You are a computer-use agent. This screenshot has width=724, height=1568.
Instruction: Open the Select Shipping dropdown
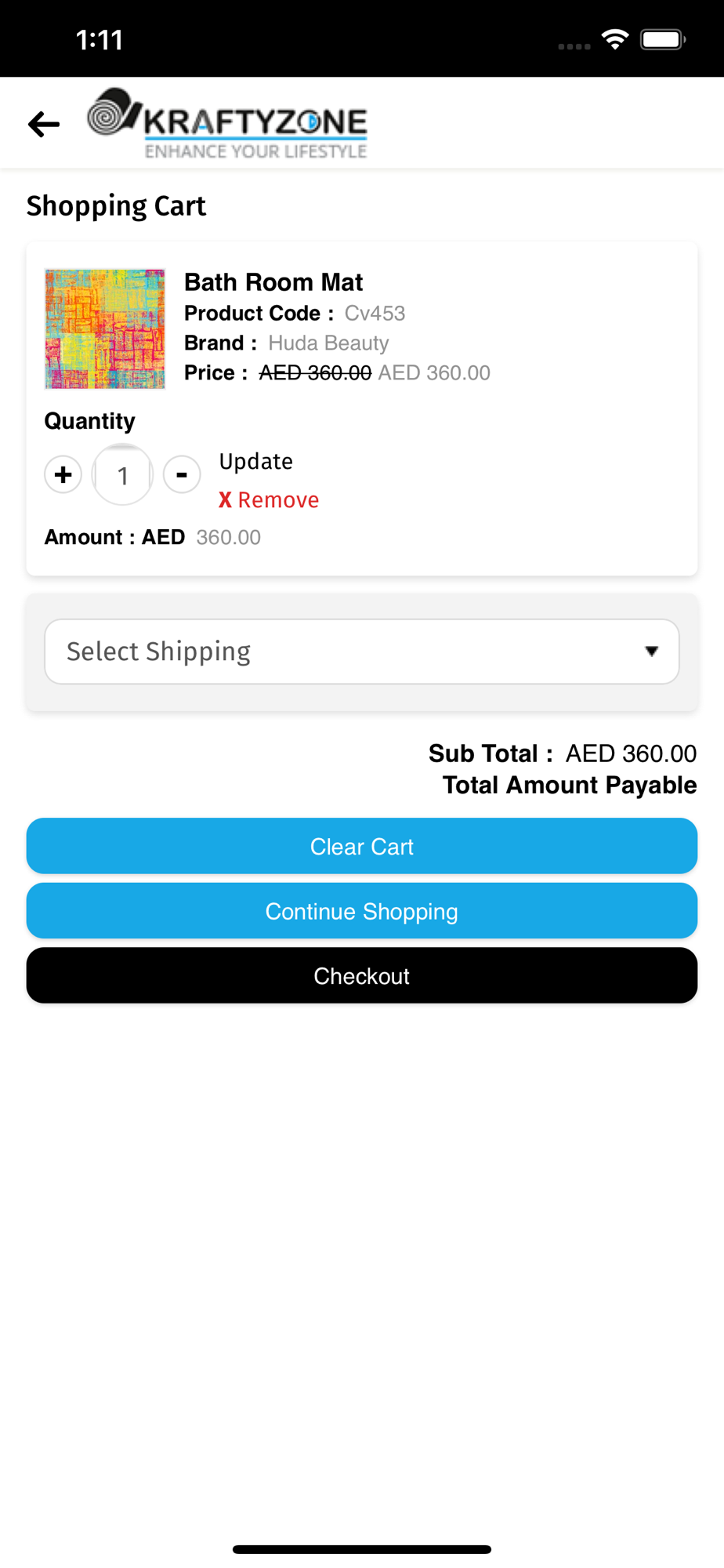tap(361, 652)
